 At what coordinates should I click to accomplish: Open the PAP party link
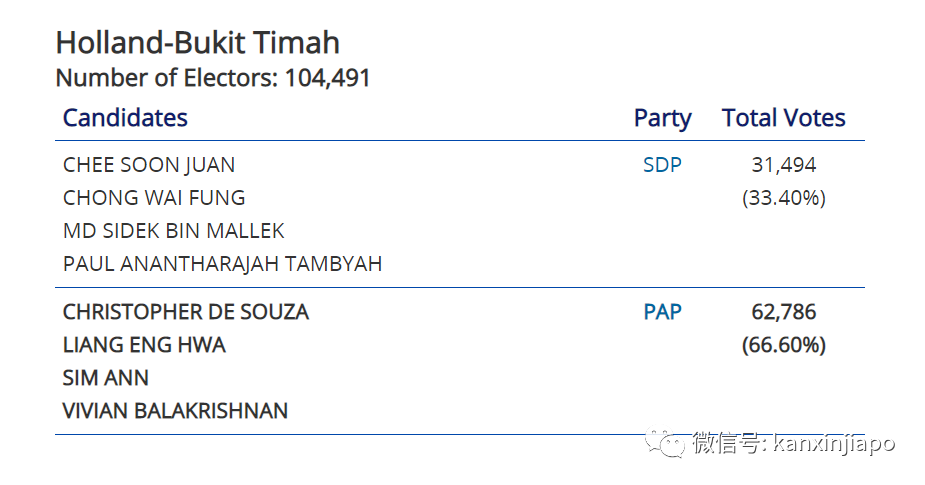pos(662,312)
